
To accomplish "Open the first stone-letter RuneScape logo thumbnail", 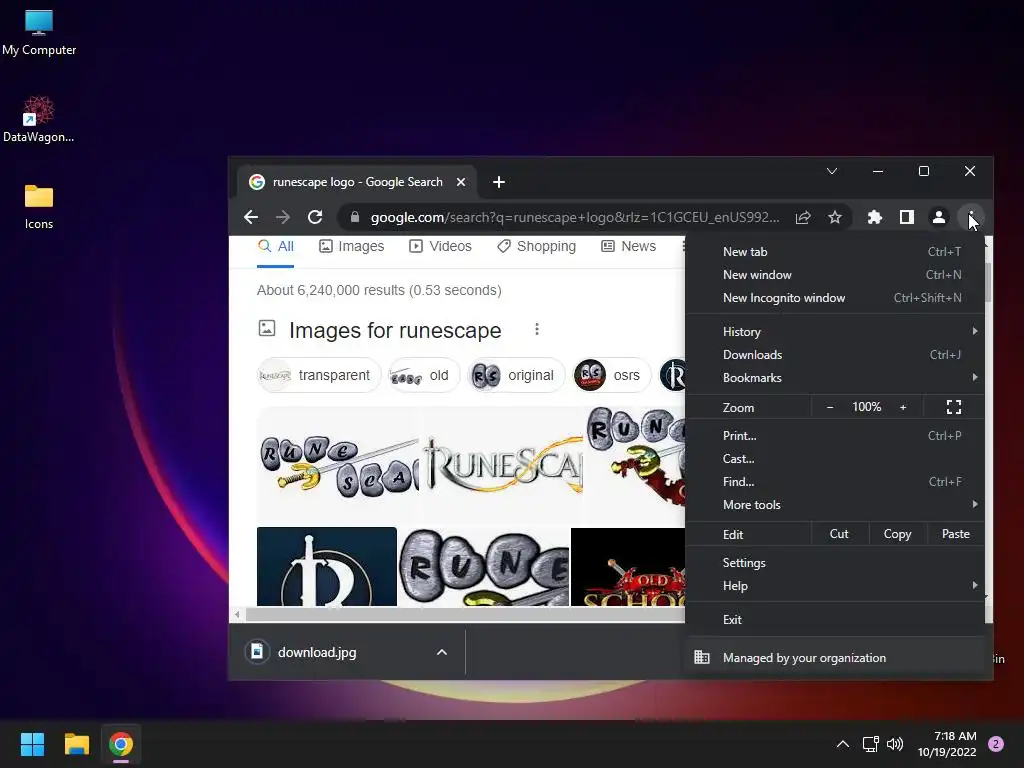I will click(338, 464).
